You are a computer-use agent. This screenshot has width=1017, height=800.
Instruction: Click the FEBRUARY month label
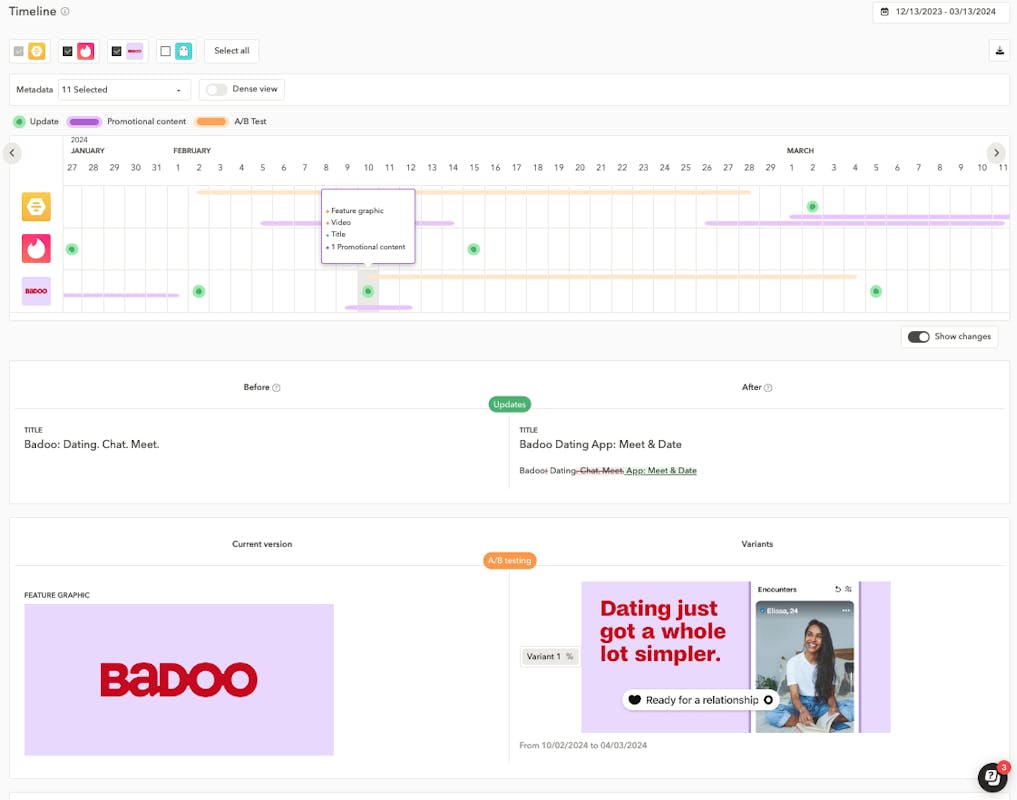point(192,151)
